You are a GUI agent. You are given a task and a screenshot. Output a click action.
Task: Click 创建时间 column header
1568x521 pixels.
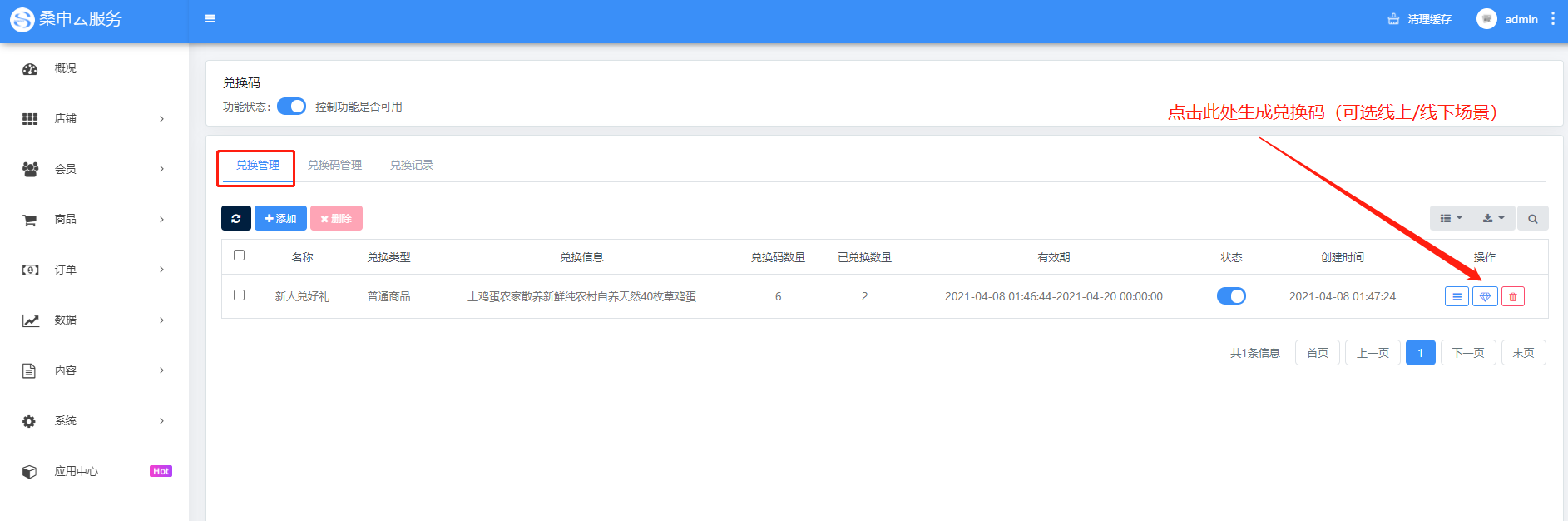tap(1343, 257)
